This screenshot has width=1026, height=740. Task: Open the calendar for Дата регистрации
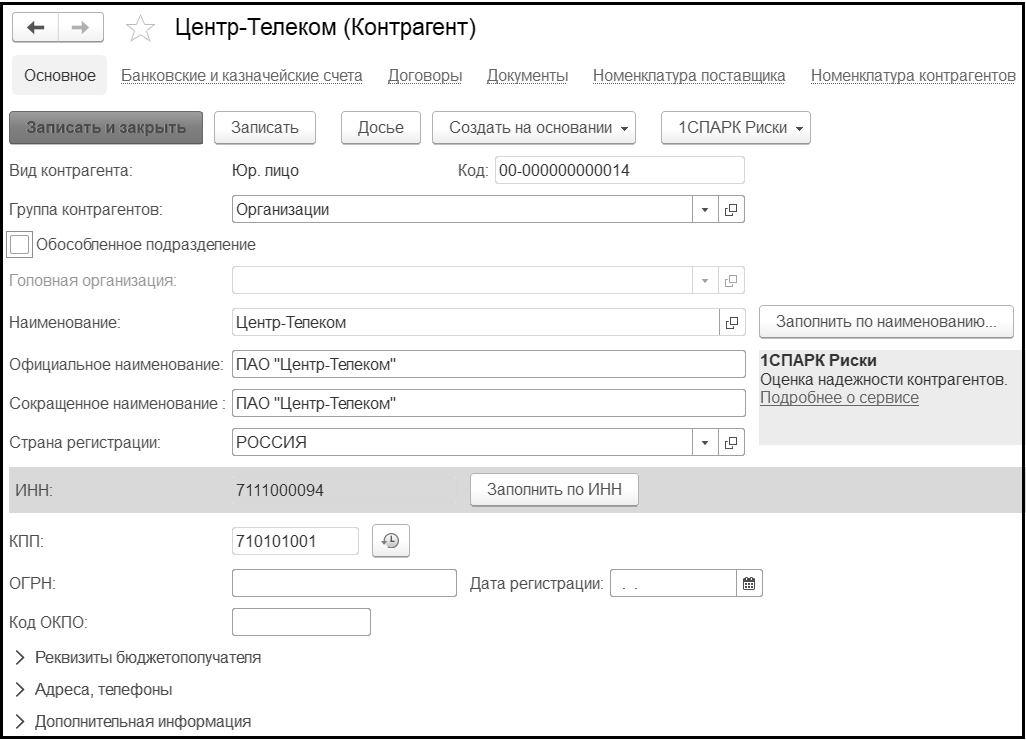point(749,584)
